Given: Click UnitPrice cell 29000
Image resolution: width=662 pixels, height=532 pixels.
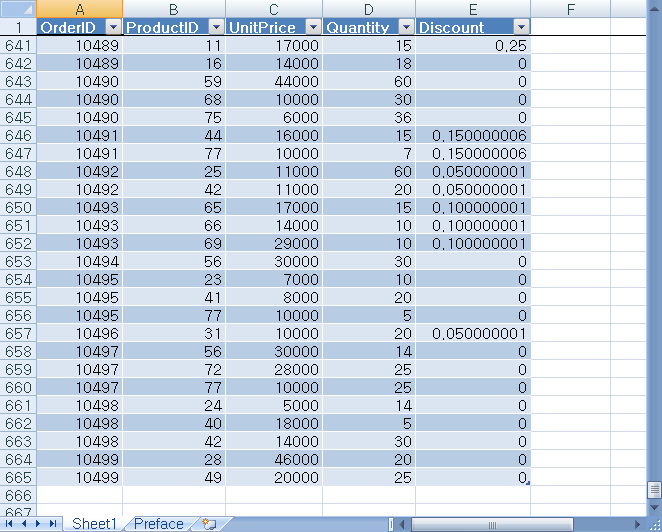Looking at the screenshot, I should point(274,244).
